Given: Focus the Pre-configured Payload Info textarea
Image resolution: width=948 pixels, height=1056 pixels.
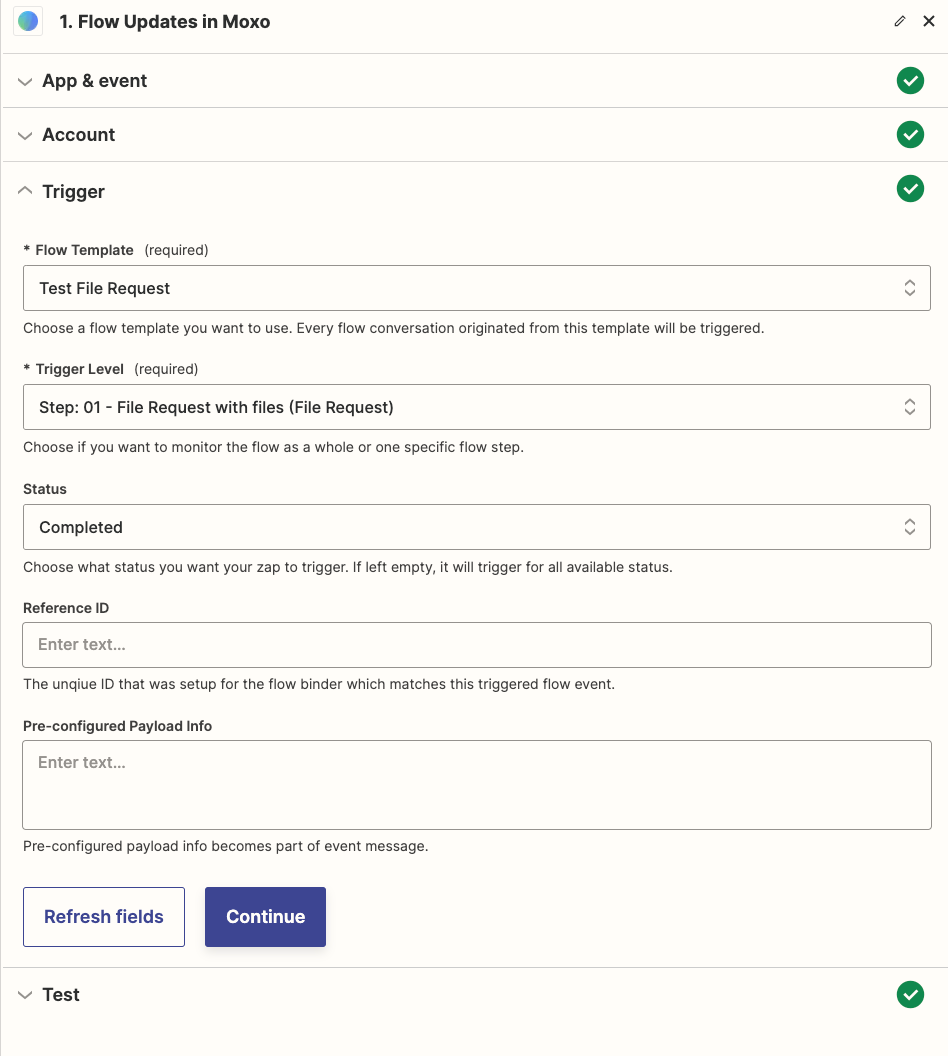Looking at the screenshot, I should click(477, 785).
